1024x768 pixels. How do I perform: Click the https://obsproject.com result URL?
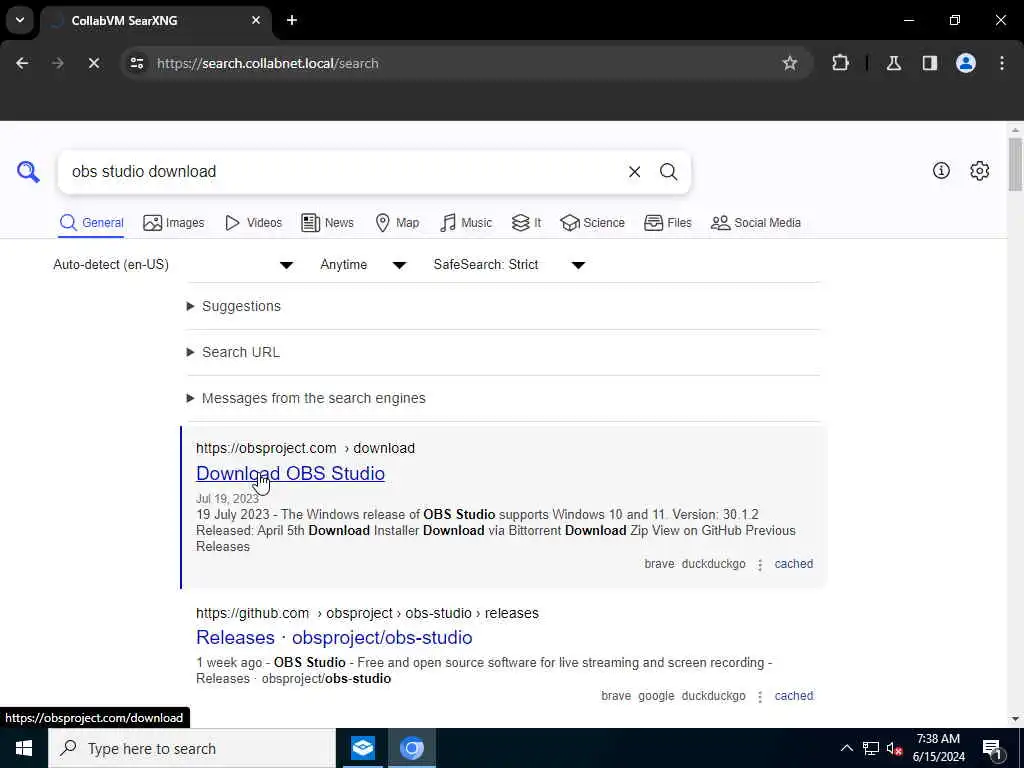point(305,448)
